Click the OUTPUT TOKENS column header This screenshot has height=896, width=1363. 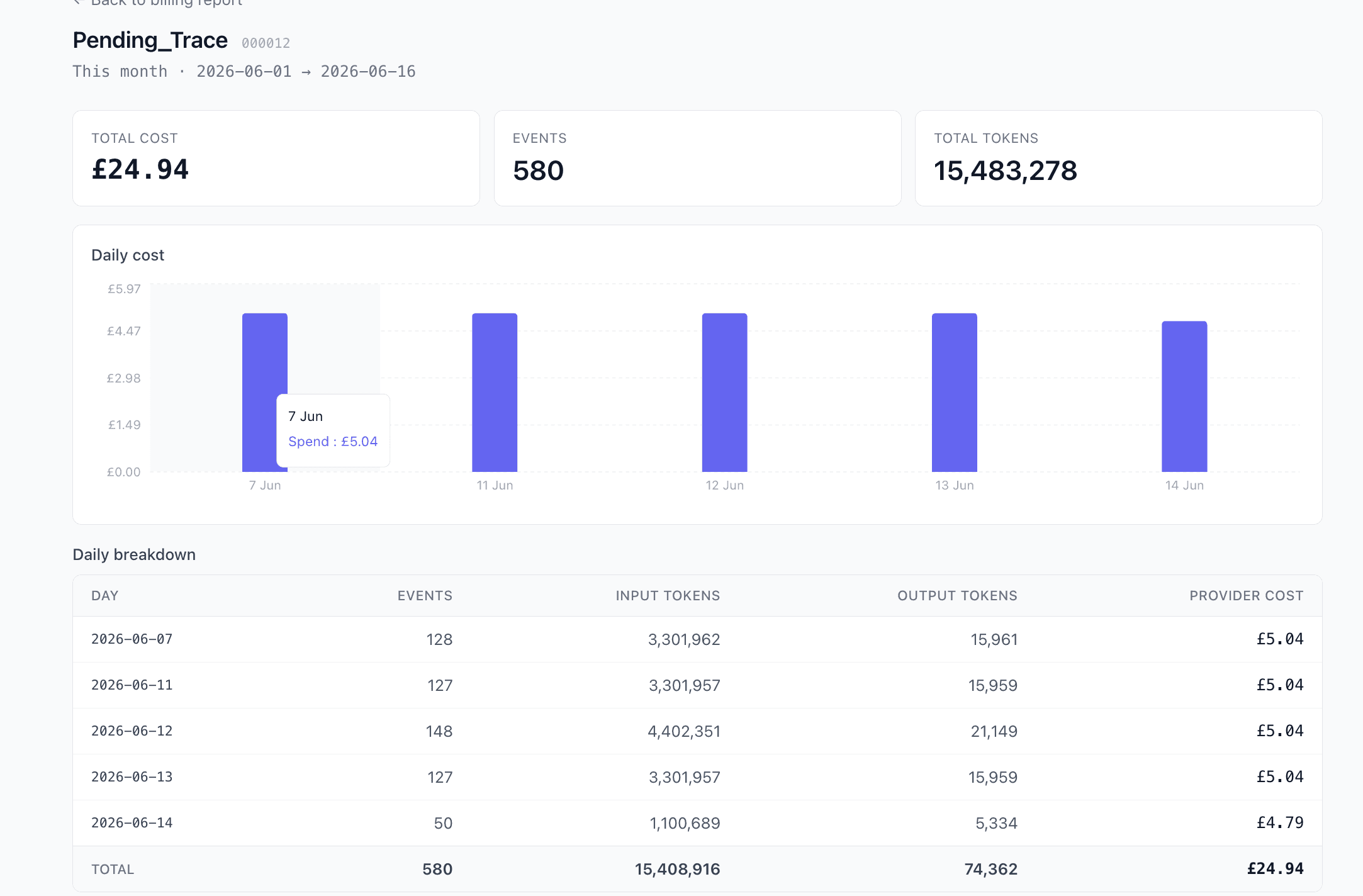tap(957, 595)
